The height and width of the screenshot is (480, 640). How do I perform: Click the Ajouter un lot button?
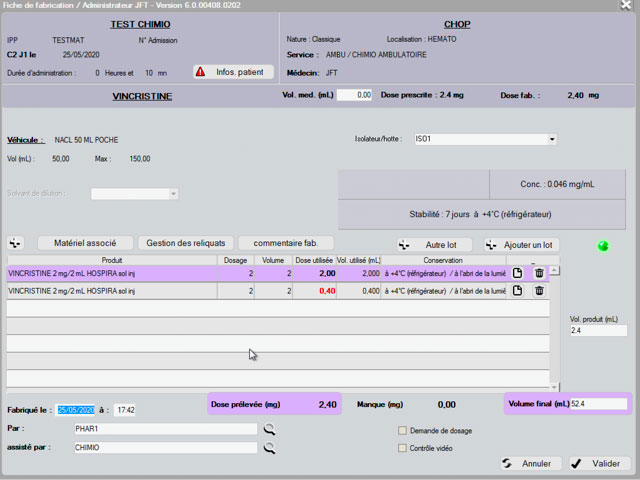(x=522, y=244)
